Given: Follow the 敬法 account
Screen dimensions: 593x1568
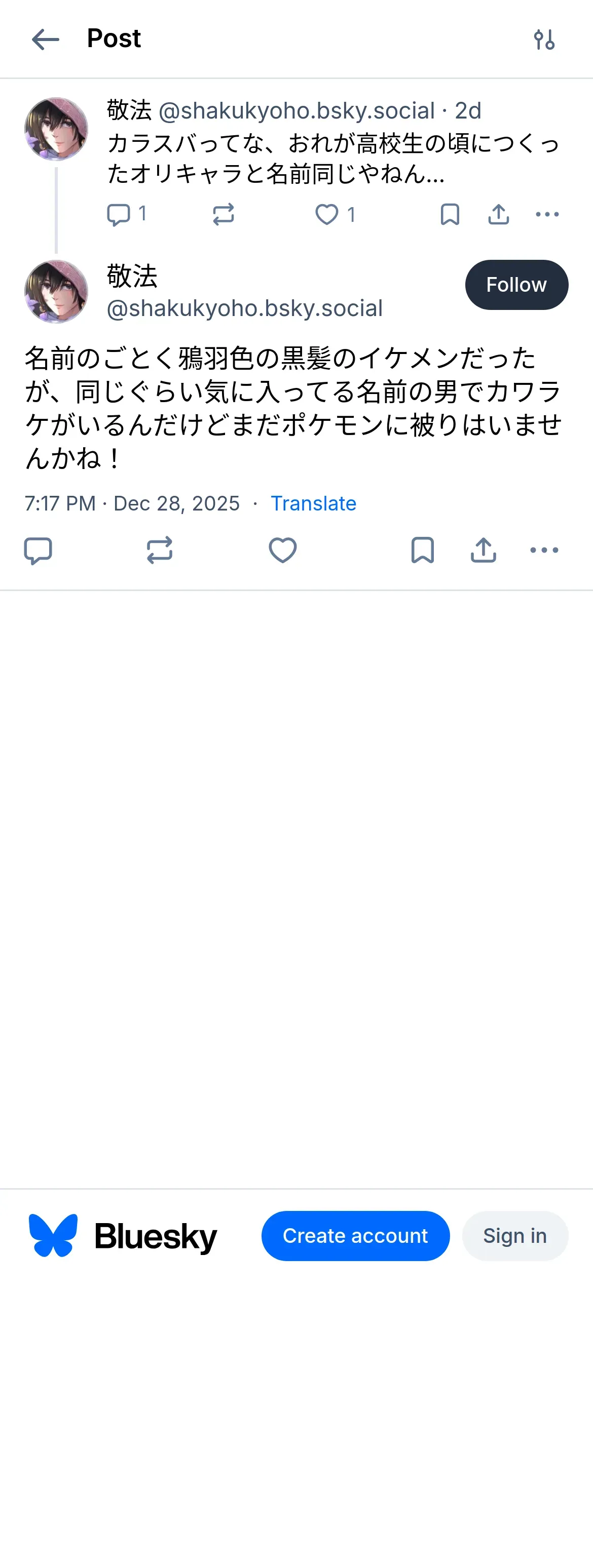Looking at the screenshot, I should coord(516,285).
